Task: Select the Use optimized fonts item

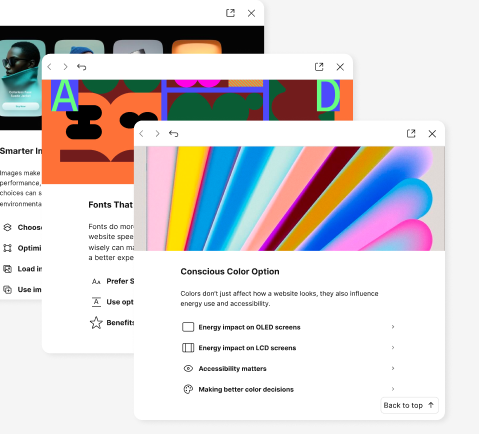Action: click(x=112, y=302)
